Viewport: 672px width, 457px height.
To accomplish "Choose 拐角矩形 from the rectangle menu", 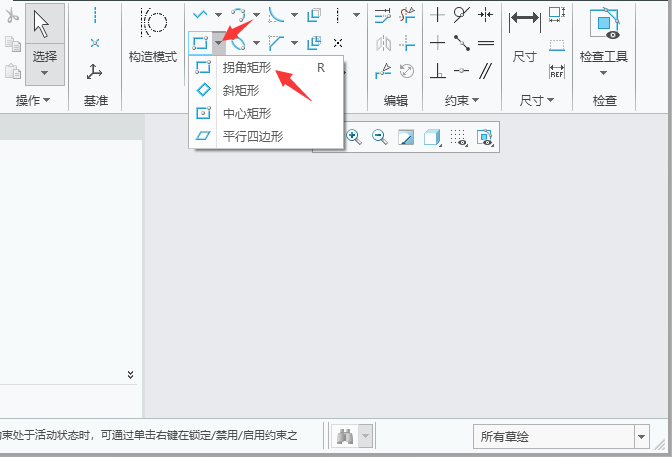I will point(266,68).
